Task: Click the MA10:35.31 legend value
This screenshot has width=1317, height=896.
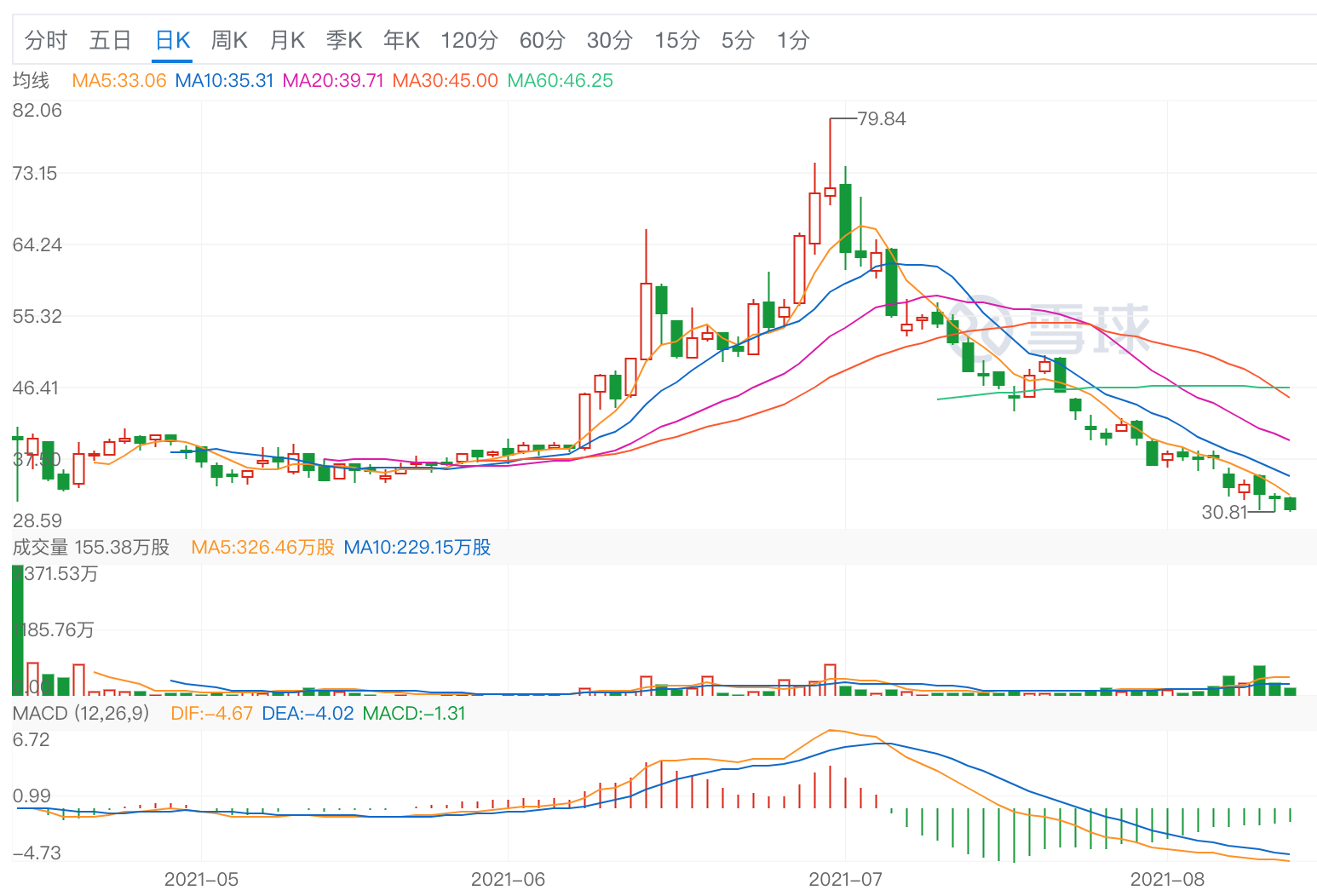Action: [x=224, y=81]
